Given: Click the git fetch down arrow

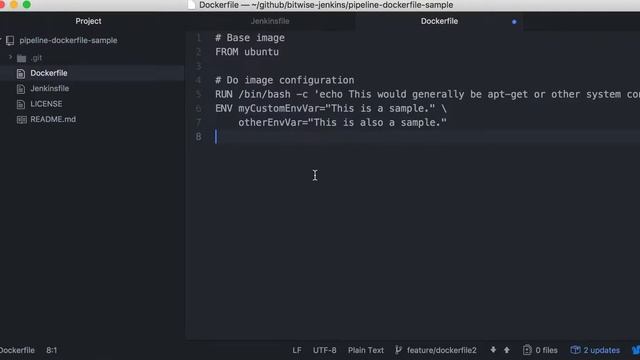Looking at the screenshot, I should [x=493, y=350].
